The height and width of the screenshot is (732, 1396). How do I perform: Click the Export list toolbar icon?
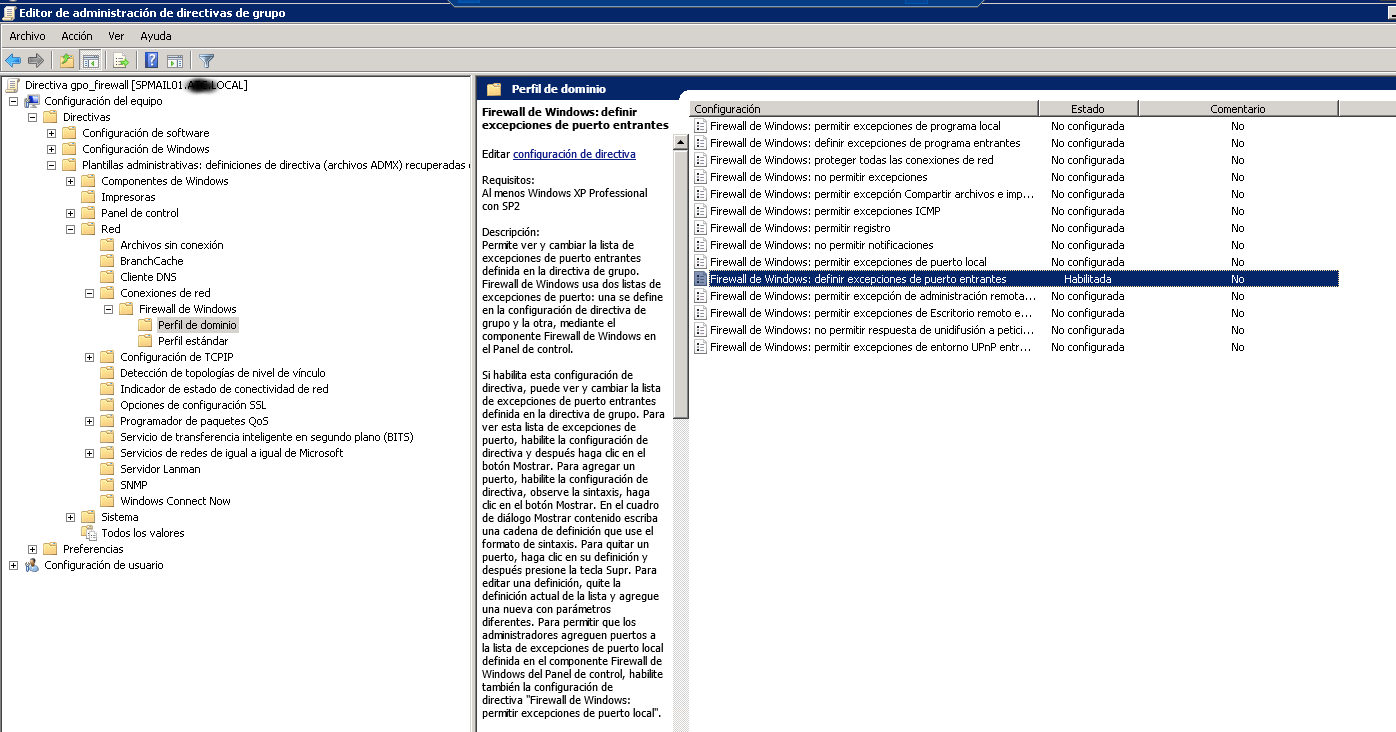(121, 61)
